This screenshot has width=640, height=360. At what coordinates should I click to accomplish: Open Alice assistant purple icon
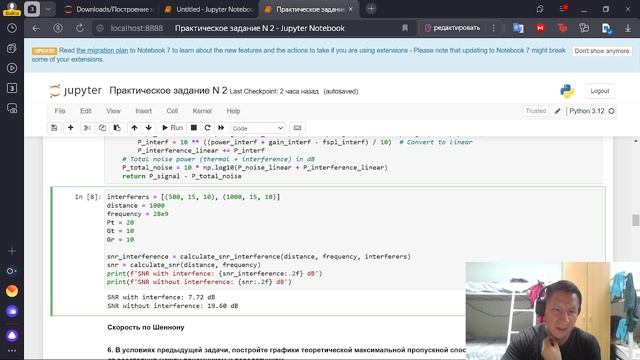click(x=12, y=336)
